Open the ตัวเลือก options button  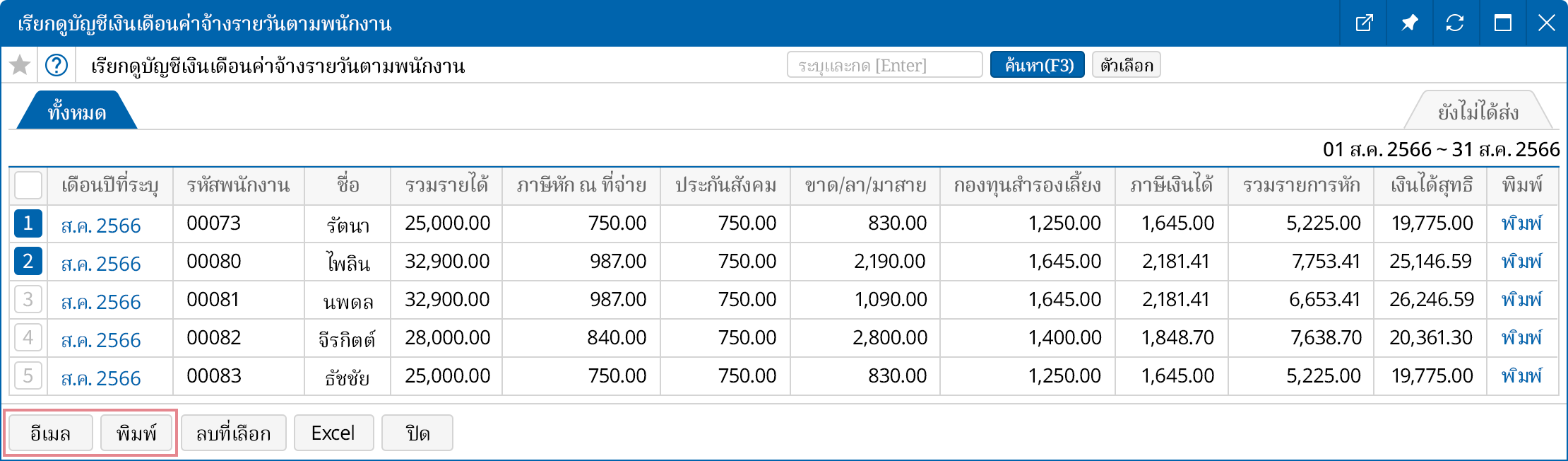tap(1126, 65)
